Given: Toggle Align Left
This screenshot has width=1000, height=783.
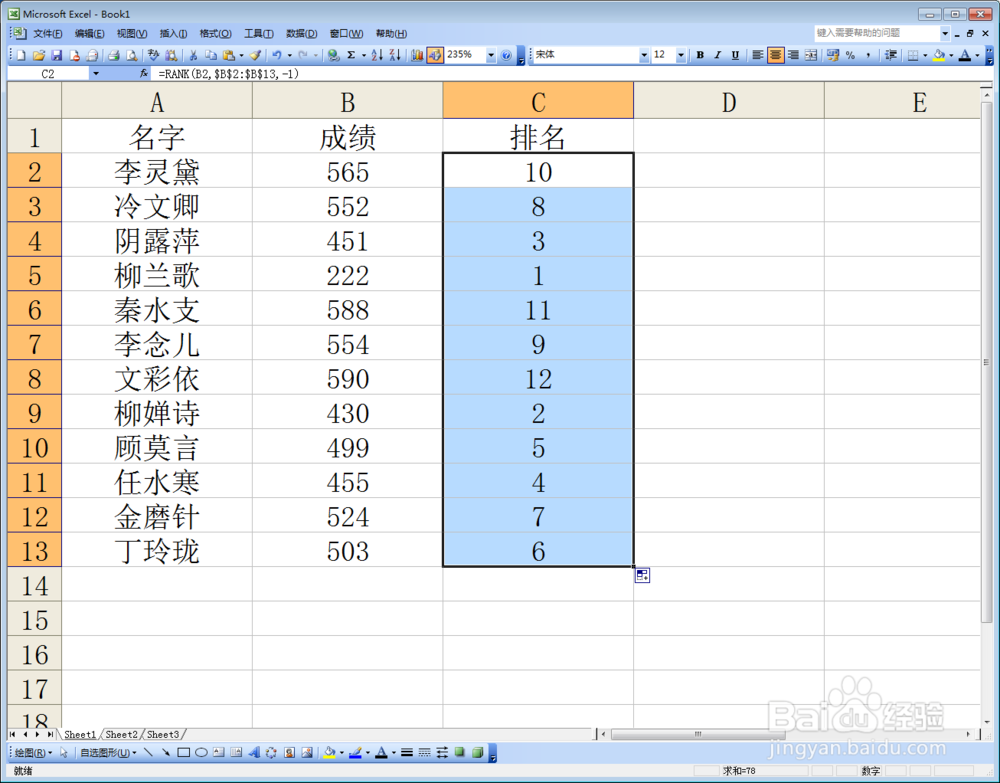Looking at the screenshot, I should 758,55.
